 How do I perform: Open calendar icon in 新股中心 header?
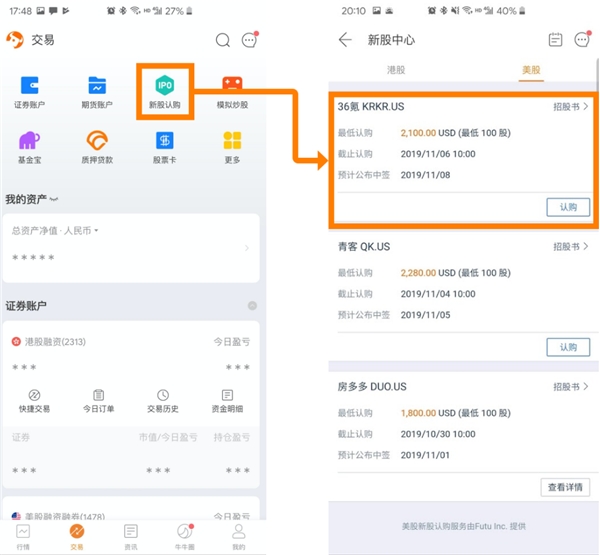(x=555, y=40)
